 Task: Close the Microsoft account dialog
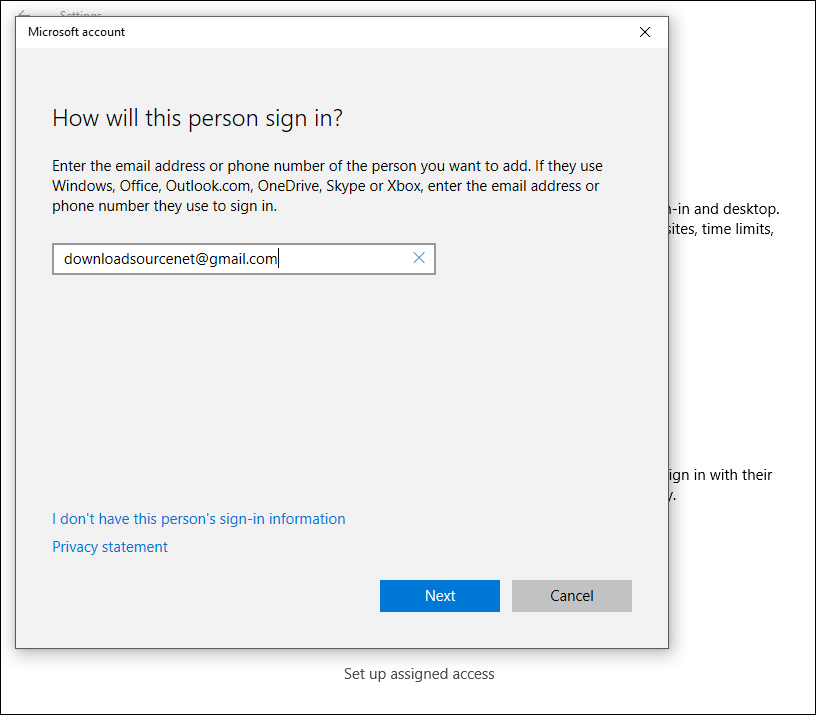pos(645,32)
